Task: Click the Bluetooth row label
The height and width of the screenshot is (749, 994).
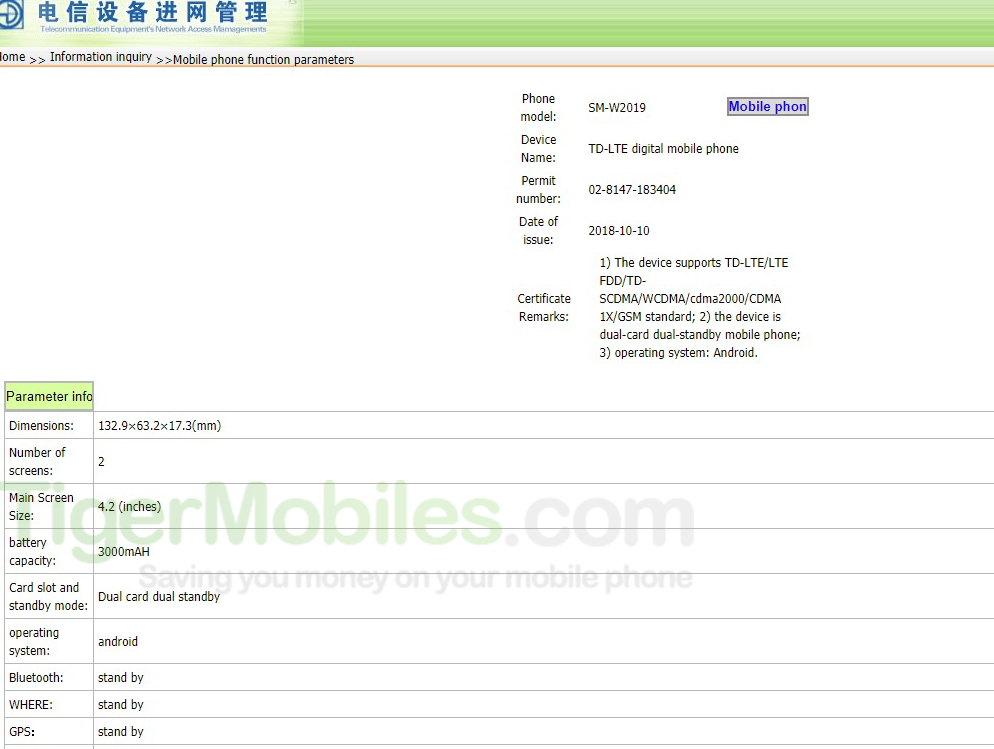Action: (x=35, y=678)
